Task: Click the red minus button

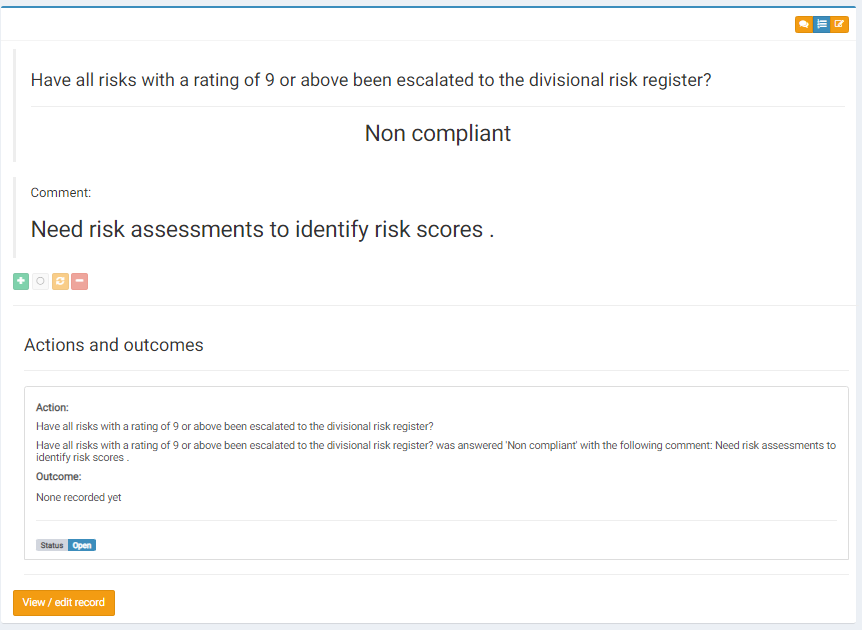Action: tap(79, 281)
